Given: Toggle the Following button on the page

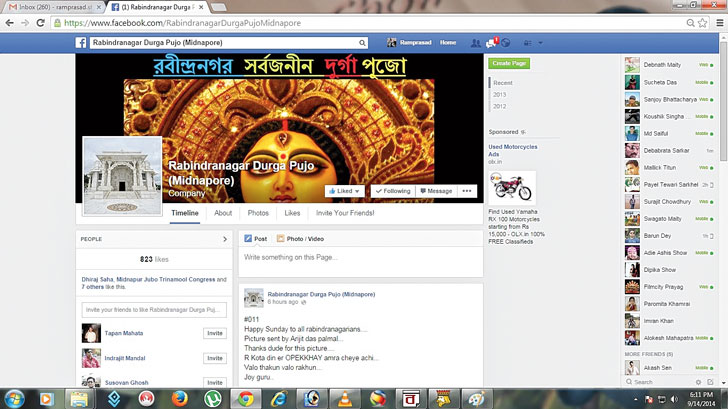Looking at the screenshot, I should pyautogui.click(x=393, y=191).
